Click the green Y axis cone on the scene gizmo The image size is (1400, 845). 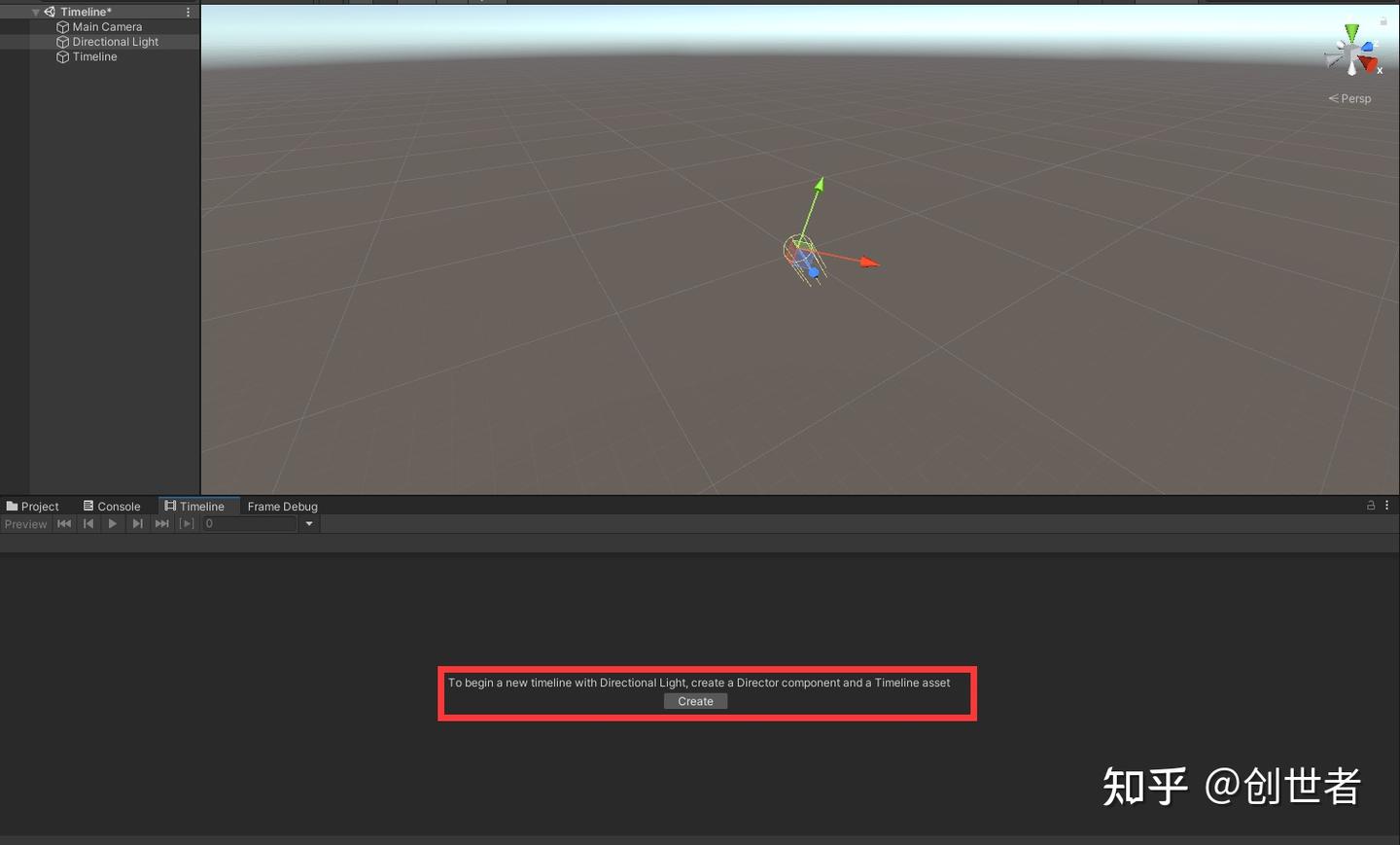(x=1352, y=32)
